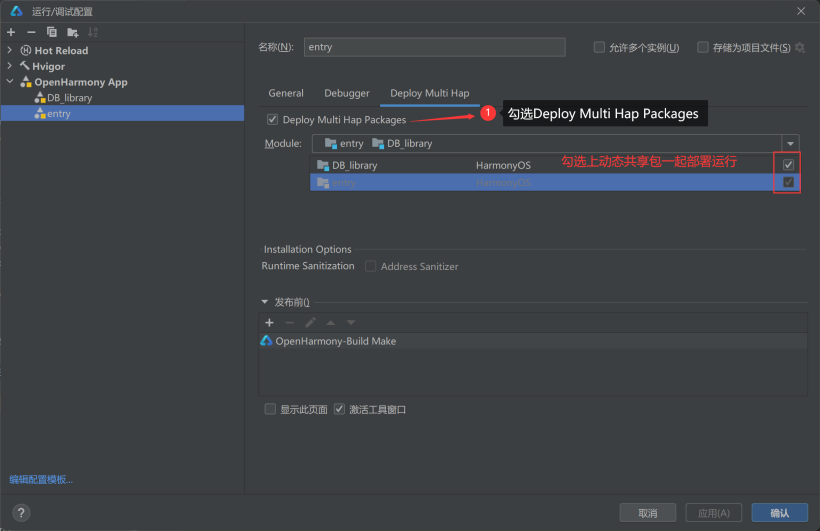Open the 编辑配置模板 link

(x=41, y=479)
